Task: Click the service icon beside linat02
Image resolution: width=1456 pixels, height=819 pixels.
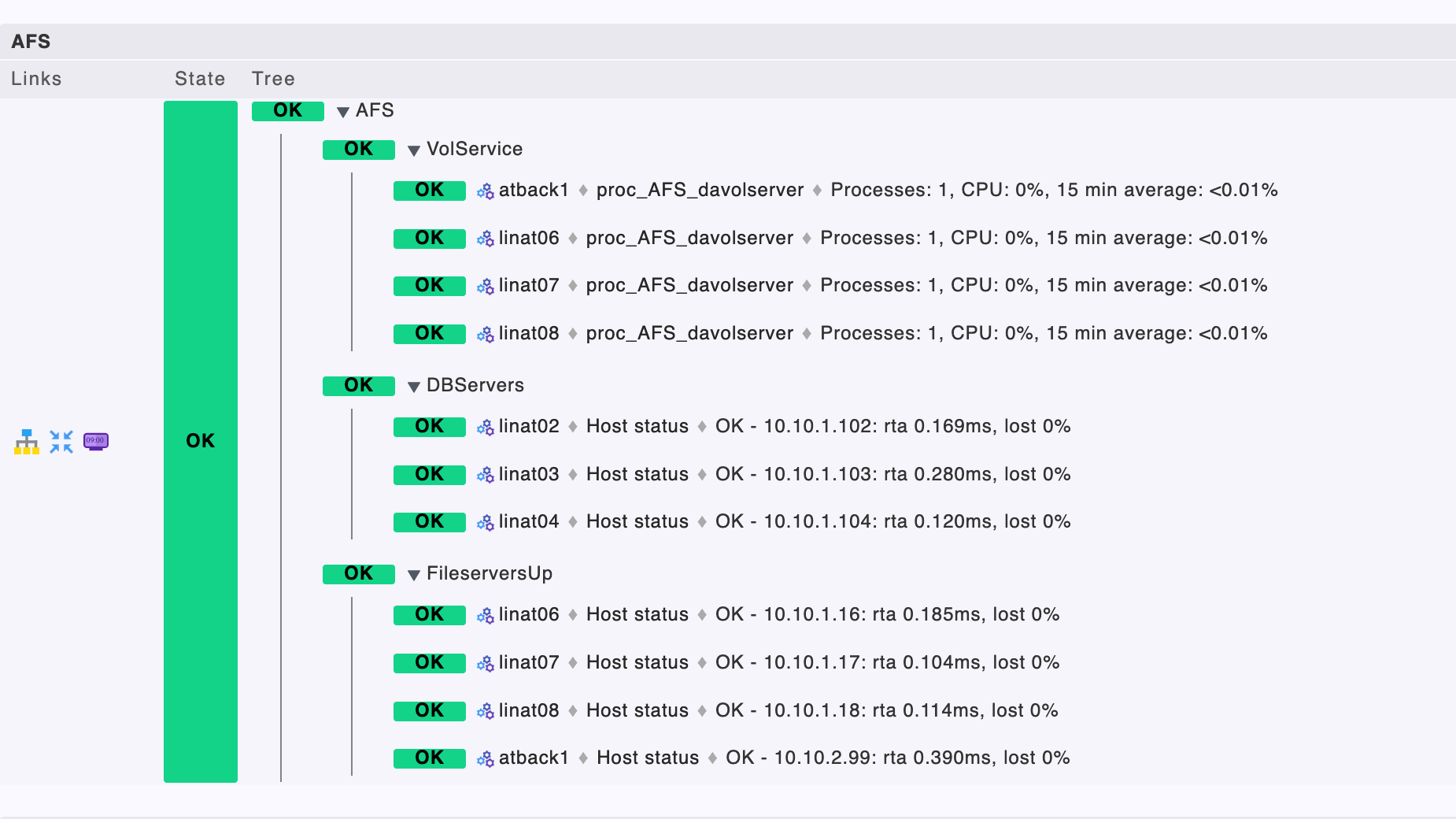Action: (x=486, y=428)
